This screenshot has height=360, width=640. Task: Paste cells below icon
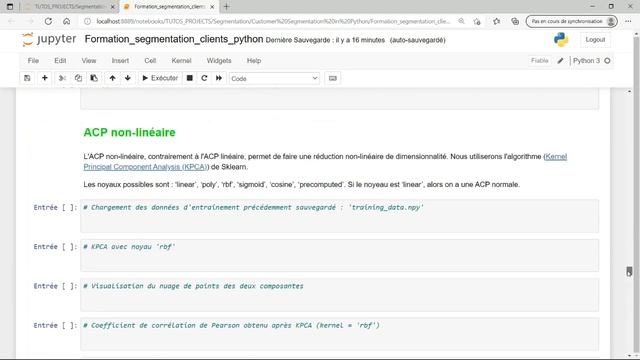coord(94,78)
